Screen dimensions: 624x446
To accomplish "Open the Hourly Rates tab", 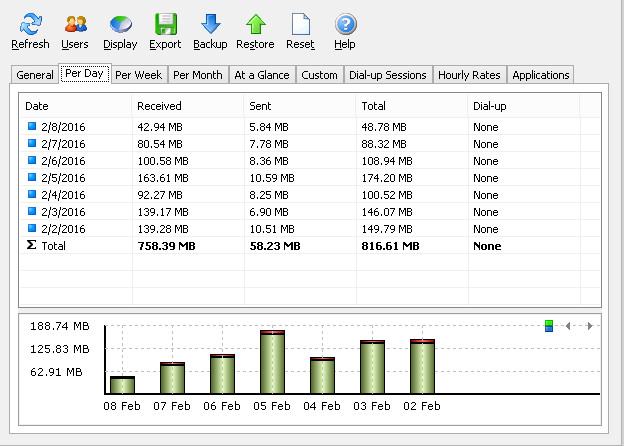I will tap(470, 75).
